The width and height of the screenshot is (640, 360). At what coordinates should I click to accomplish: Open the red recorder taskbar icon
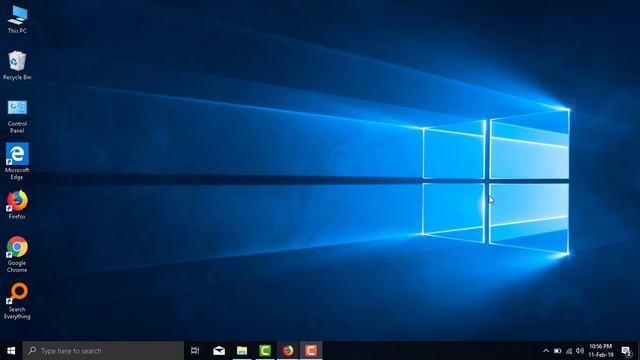311,351
